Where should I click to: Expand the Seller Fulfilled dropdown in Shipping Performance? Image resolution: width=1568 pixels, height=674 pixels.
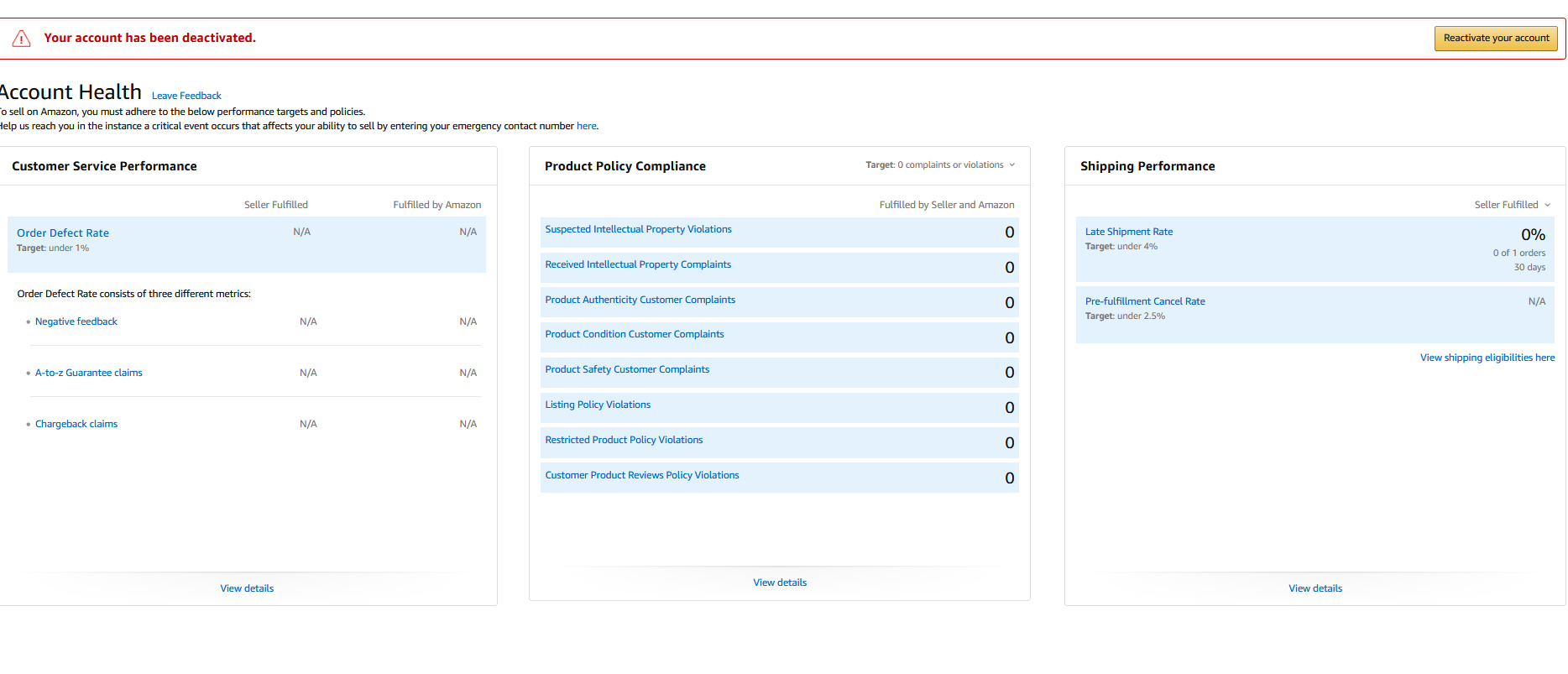[1513, 205]
